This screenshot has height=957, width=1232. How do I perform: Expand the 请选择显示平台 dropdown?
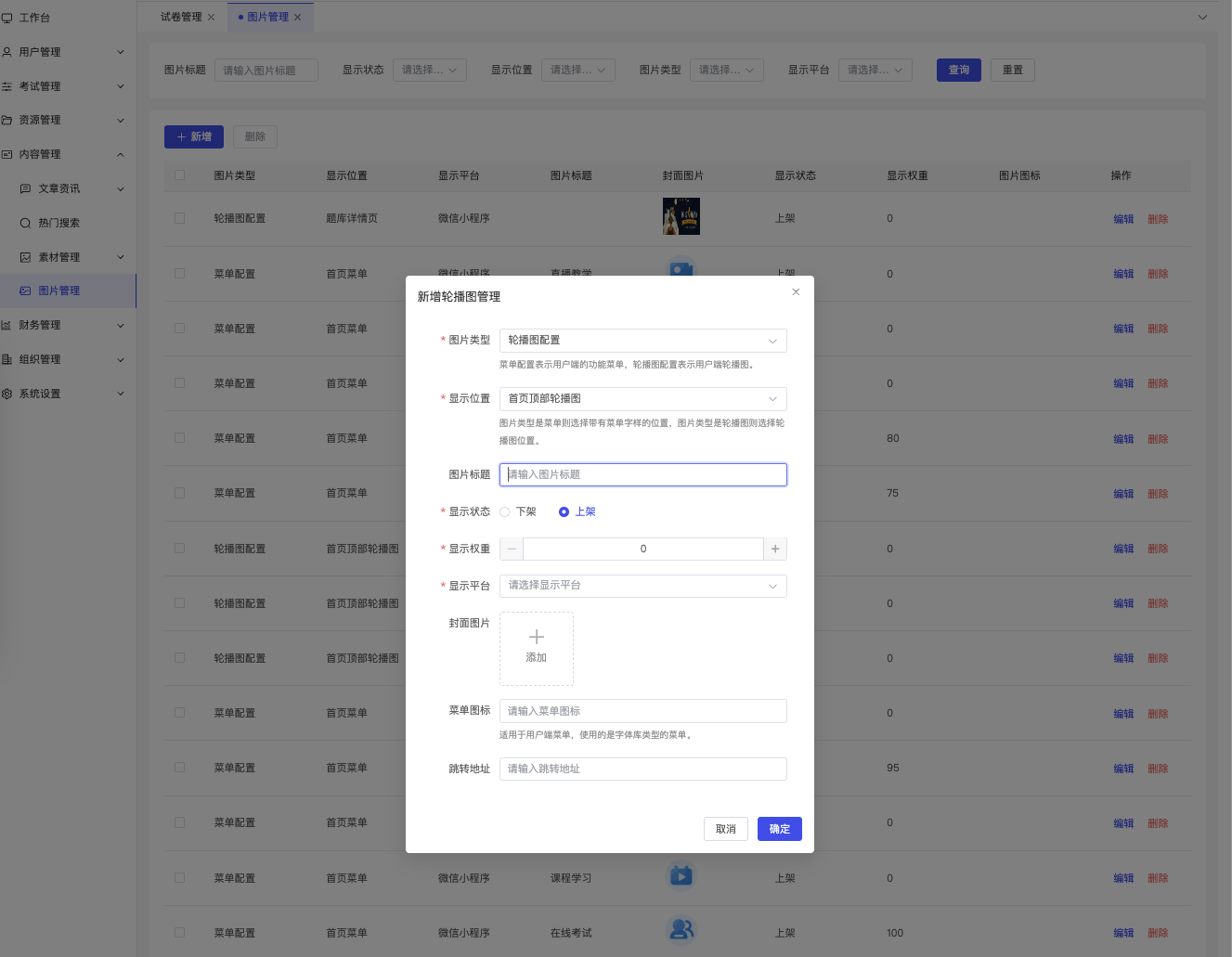(x=642, y=586)
